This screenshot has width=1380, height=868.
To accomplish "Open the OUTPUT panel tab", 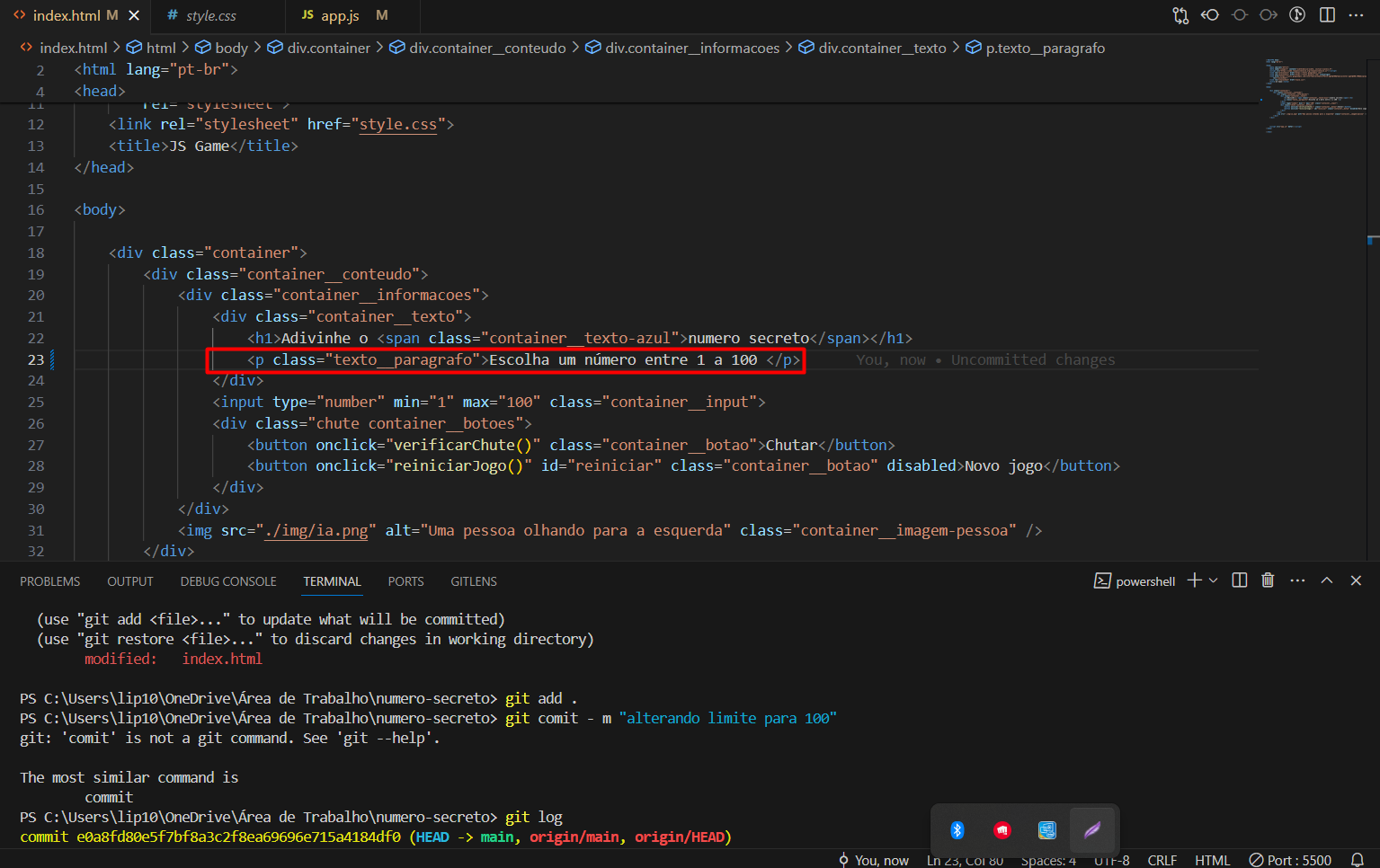I will pyautogui.click(x=130, y=581).
